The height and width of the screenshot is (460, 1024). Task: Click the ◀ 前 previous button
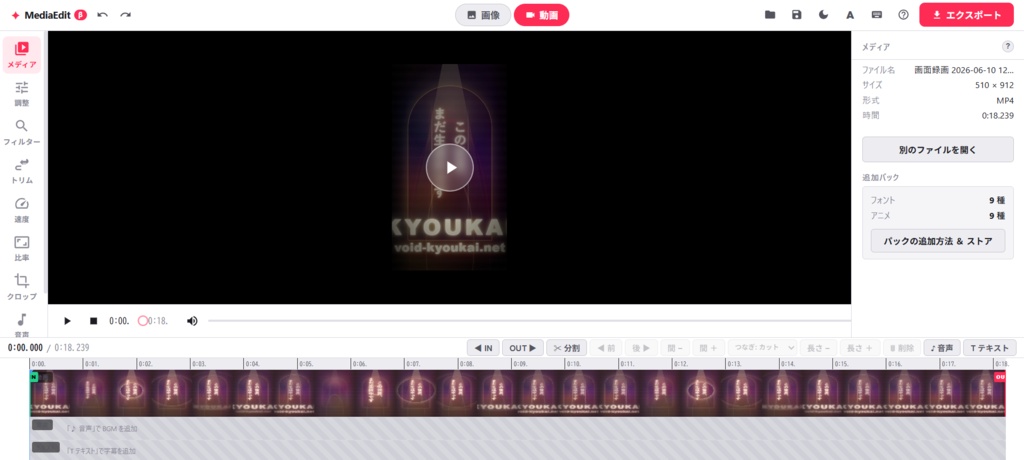606,348
